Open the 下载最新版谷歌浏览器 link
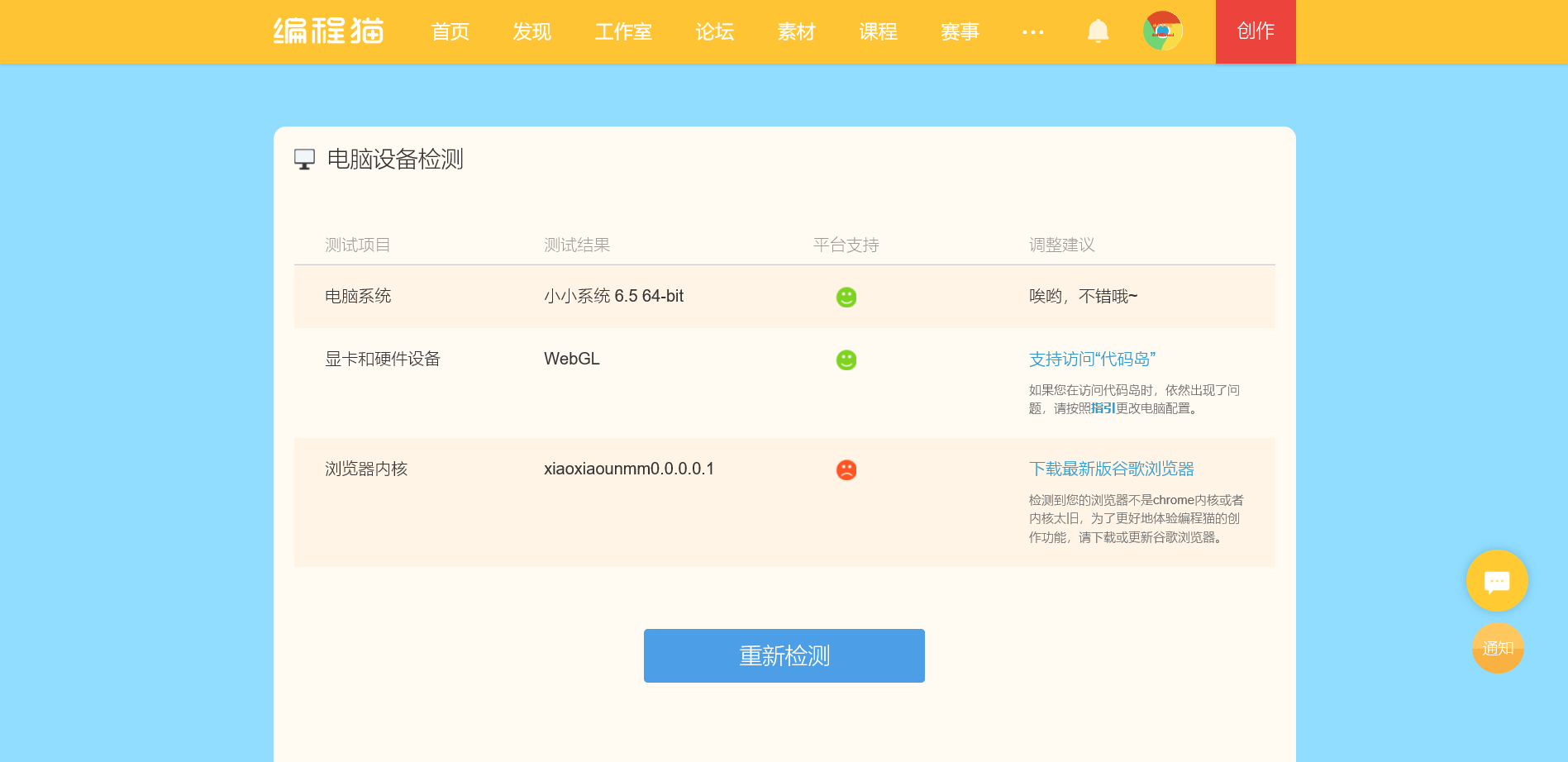 1112,469
